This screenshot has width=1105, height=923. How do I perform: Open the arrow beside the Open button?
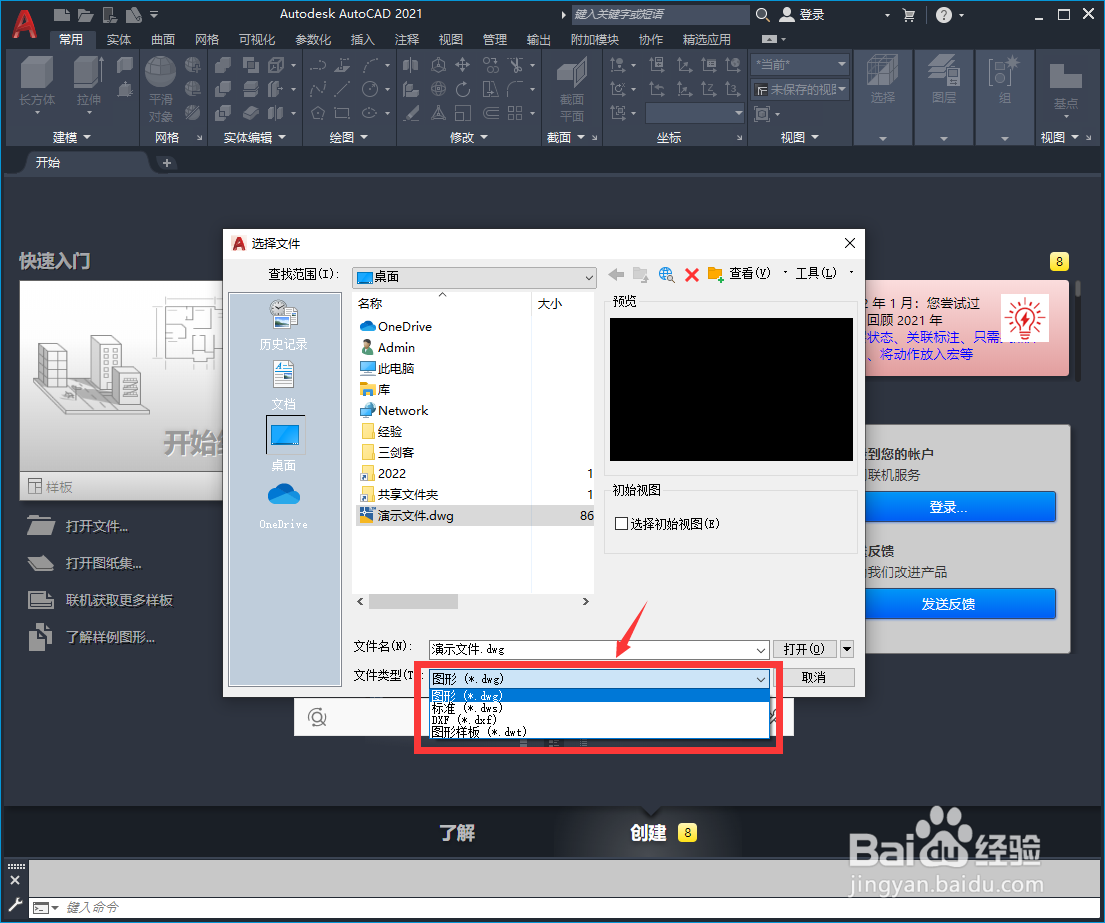[847, 649]
